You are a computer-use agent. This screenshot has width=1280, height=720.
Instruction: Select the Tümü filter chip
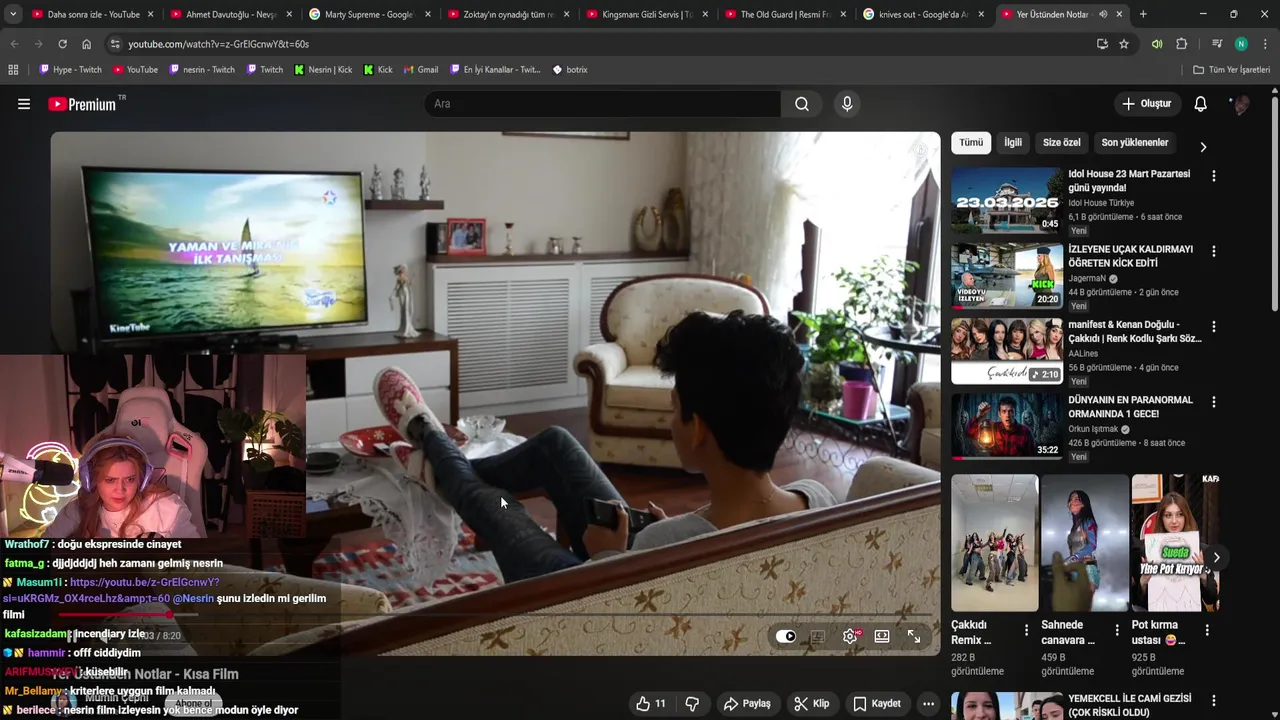click(x=971, y=143)
